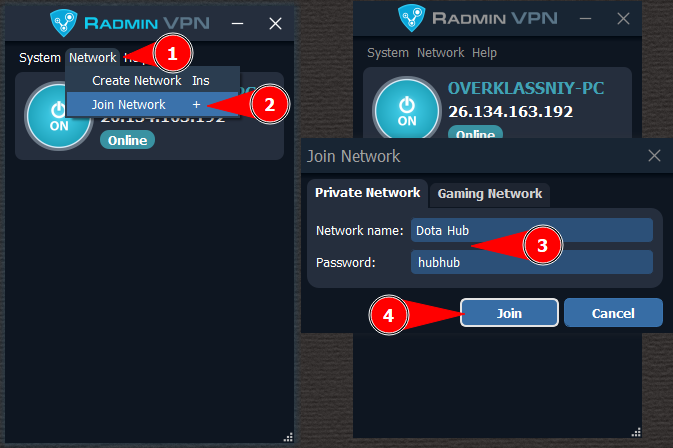Click the IP address 26.134.163.192 in right window
Image resolution: width=673 pixels, height=448 pixels.
click(510, 112)
